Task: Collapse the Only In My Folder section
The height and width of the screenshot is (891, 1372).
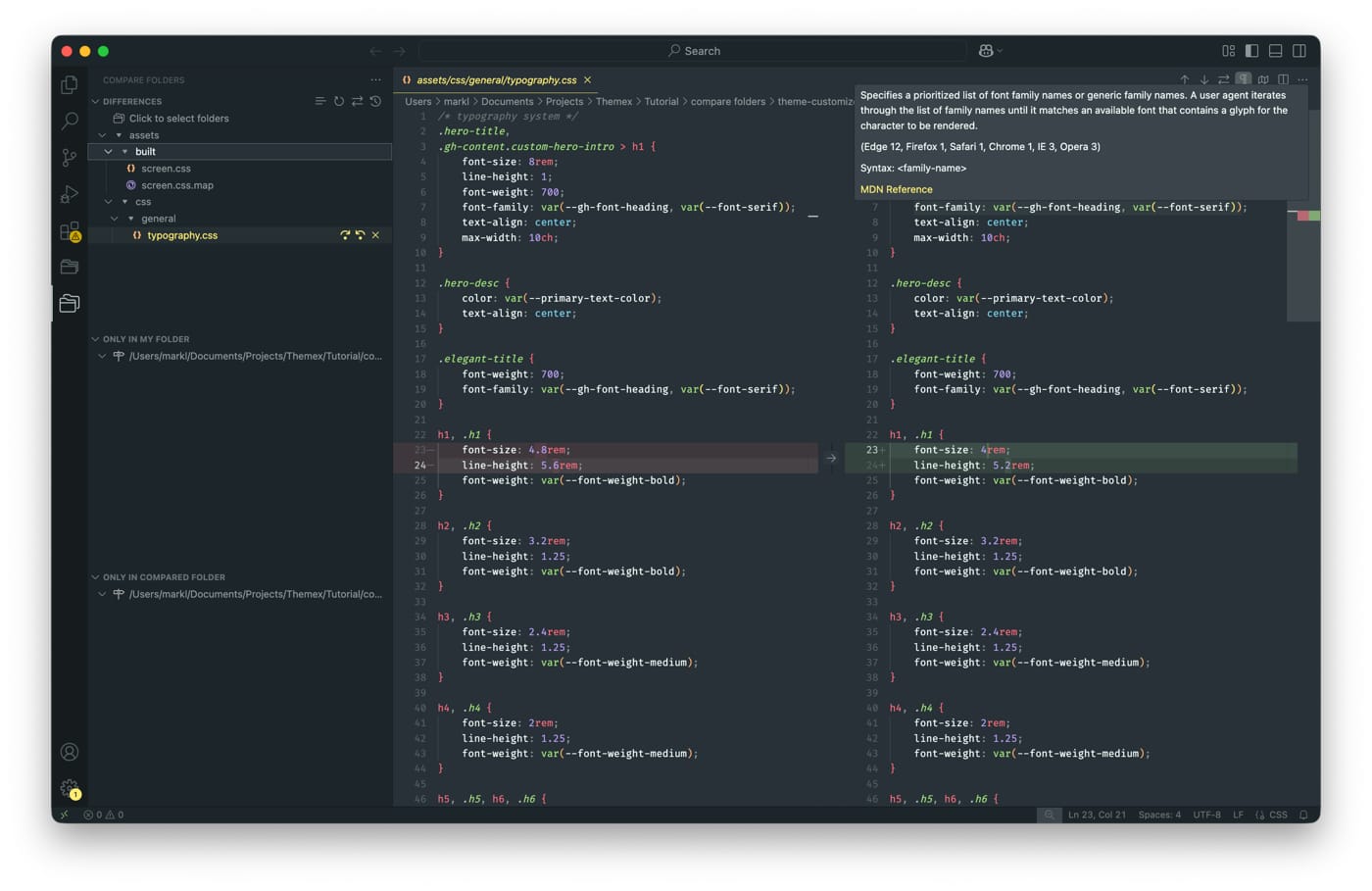Action: [95, 339]
